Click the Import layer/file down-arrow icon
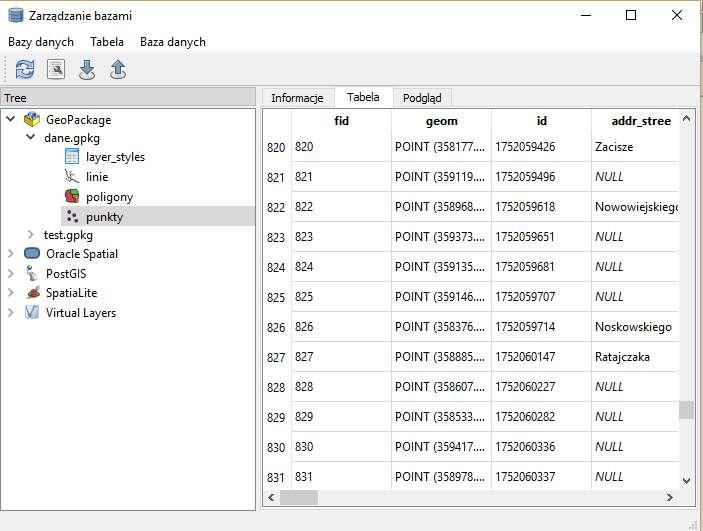The width and height of the screenshot is (703, 531). tap(87, 70)
